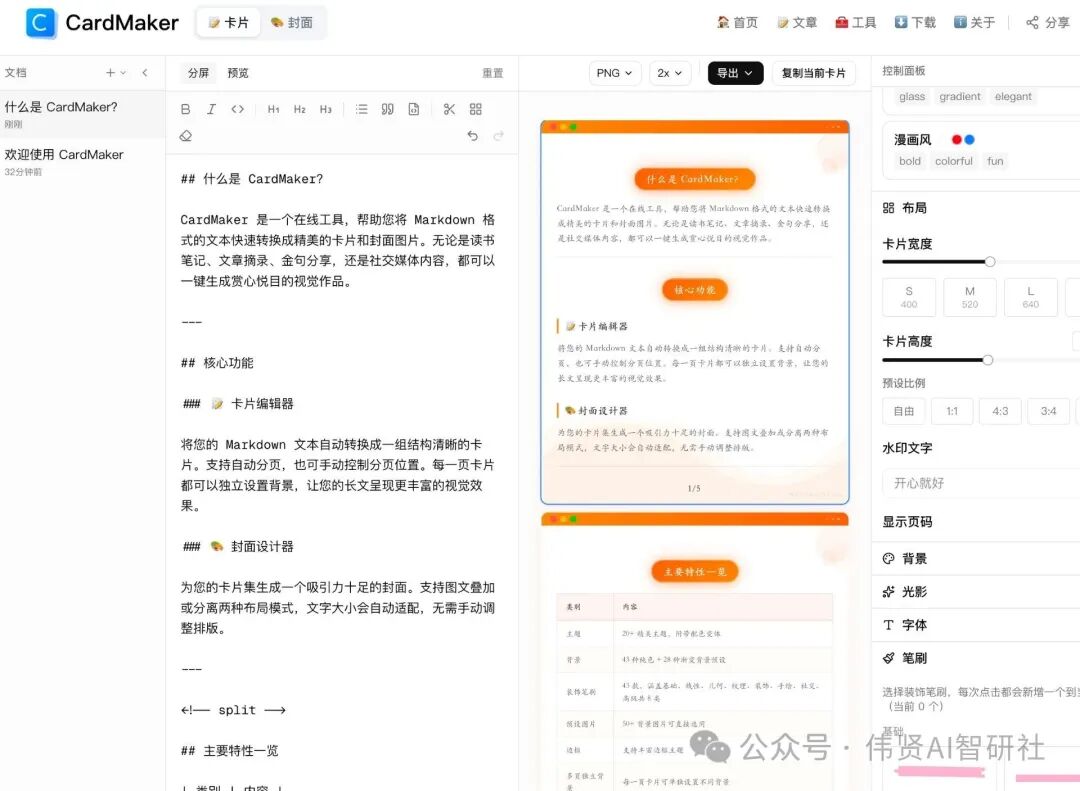Insert inline code with the code icon
Viewport: 1080px width, 791px height.
coord(238,109)
